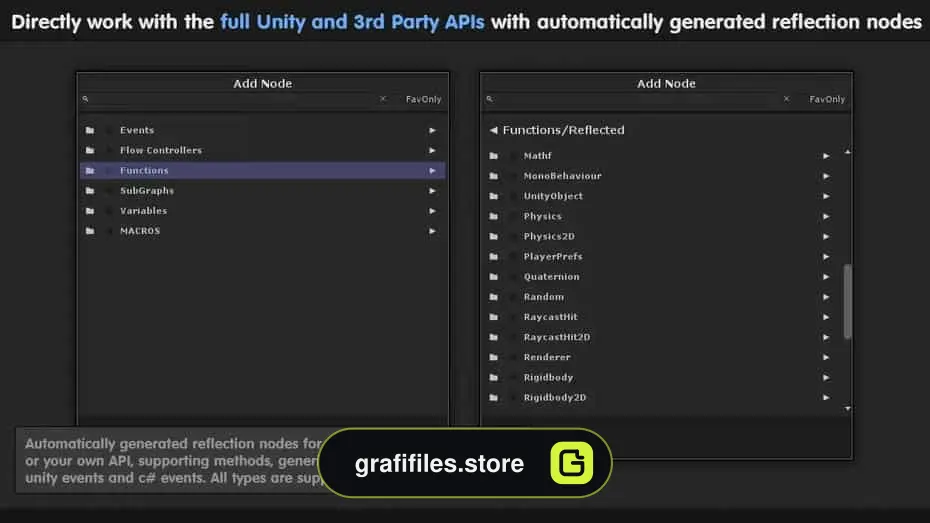Clear search in left Add Node panel
The image size is (930, 523).
click(383, 99)
